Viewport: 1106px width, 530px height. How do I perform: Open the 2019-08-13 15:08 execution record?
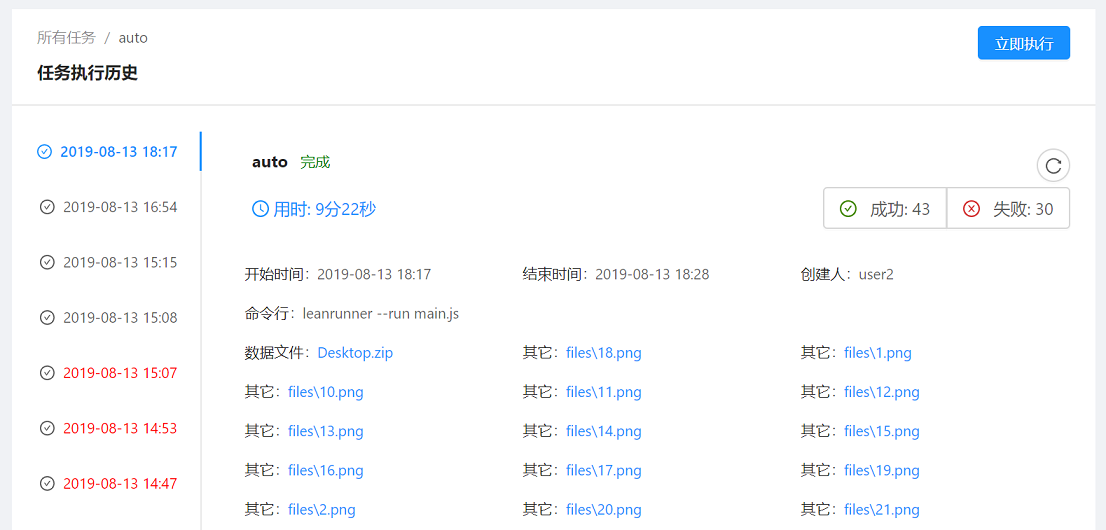119,318
